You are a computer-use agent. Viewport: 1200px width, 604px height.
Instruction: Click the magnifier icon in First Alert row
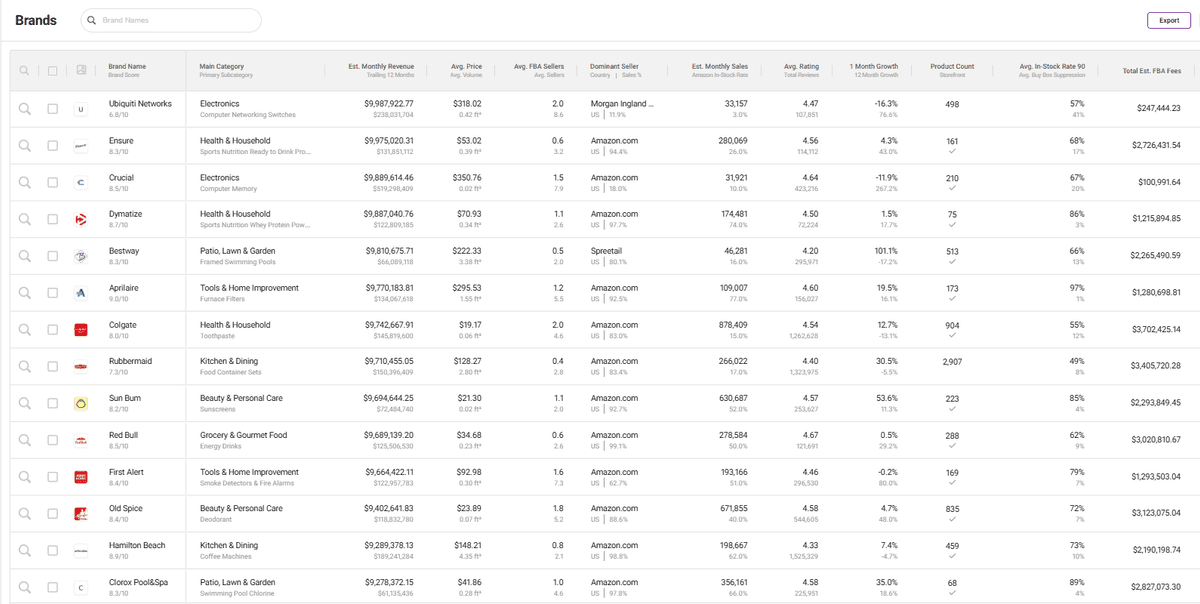pyautogui.click(x=25, y=477)
